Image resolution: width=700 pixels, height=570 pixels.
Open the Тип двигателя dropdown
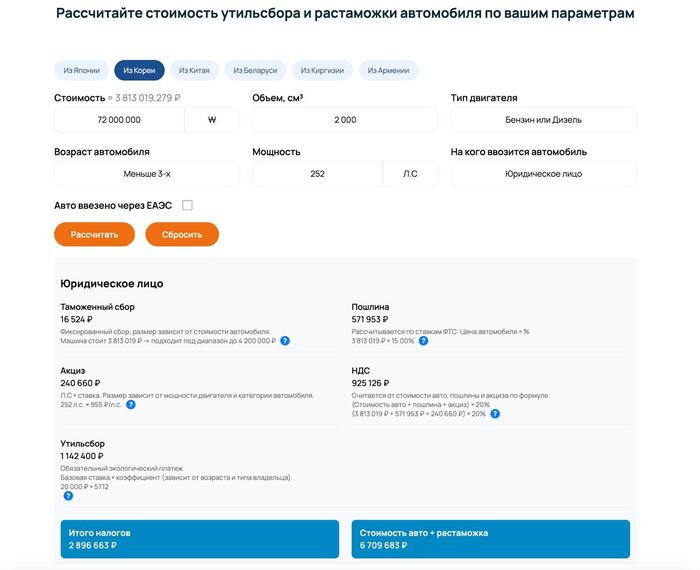click(x=543, y=120)
